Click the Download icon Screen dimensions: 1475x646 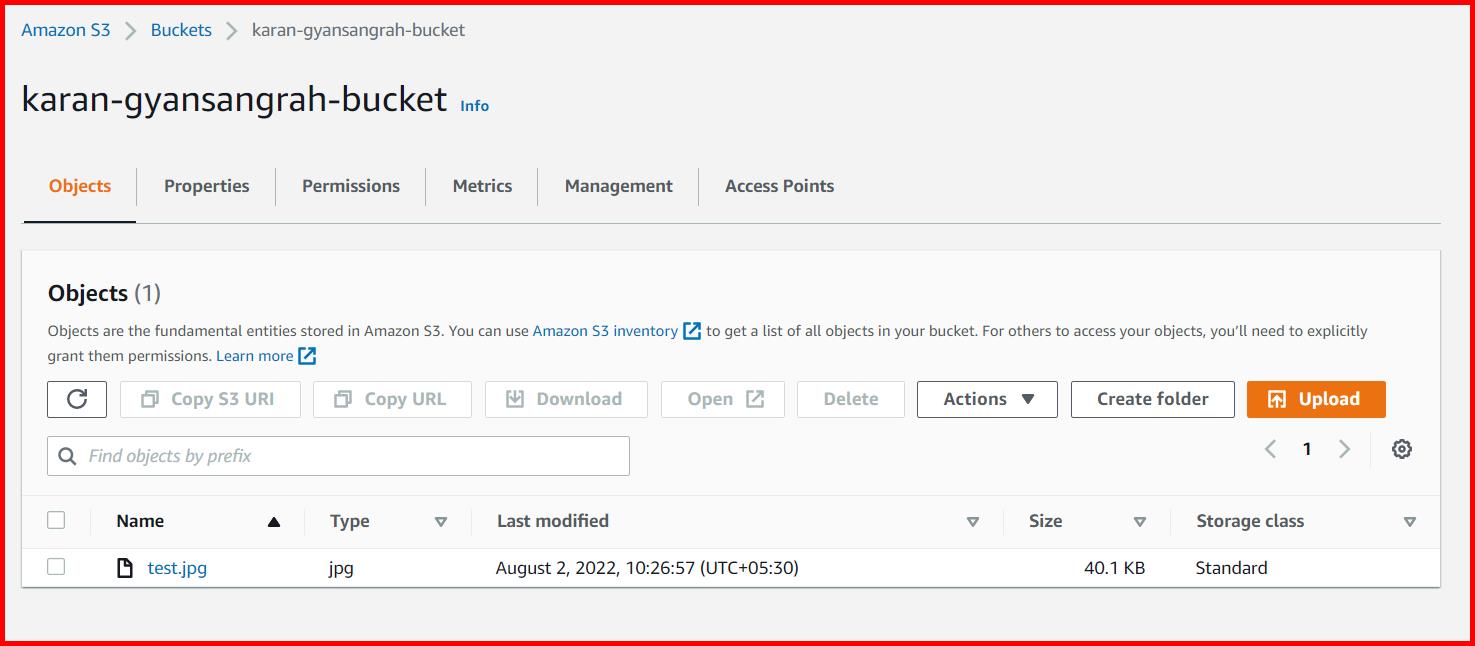(x=516, y=398)
